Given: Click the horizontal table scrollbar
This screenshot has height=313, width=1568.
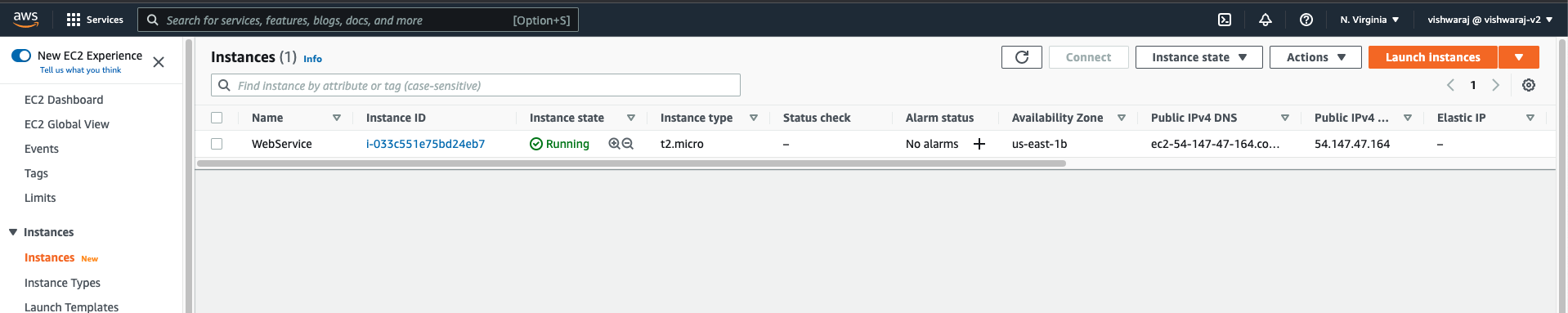Looking at the screenshot, I should 631,163.
